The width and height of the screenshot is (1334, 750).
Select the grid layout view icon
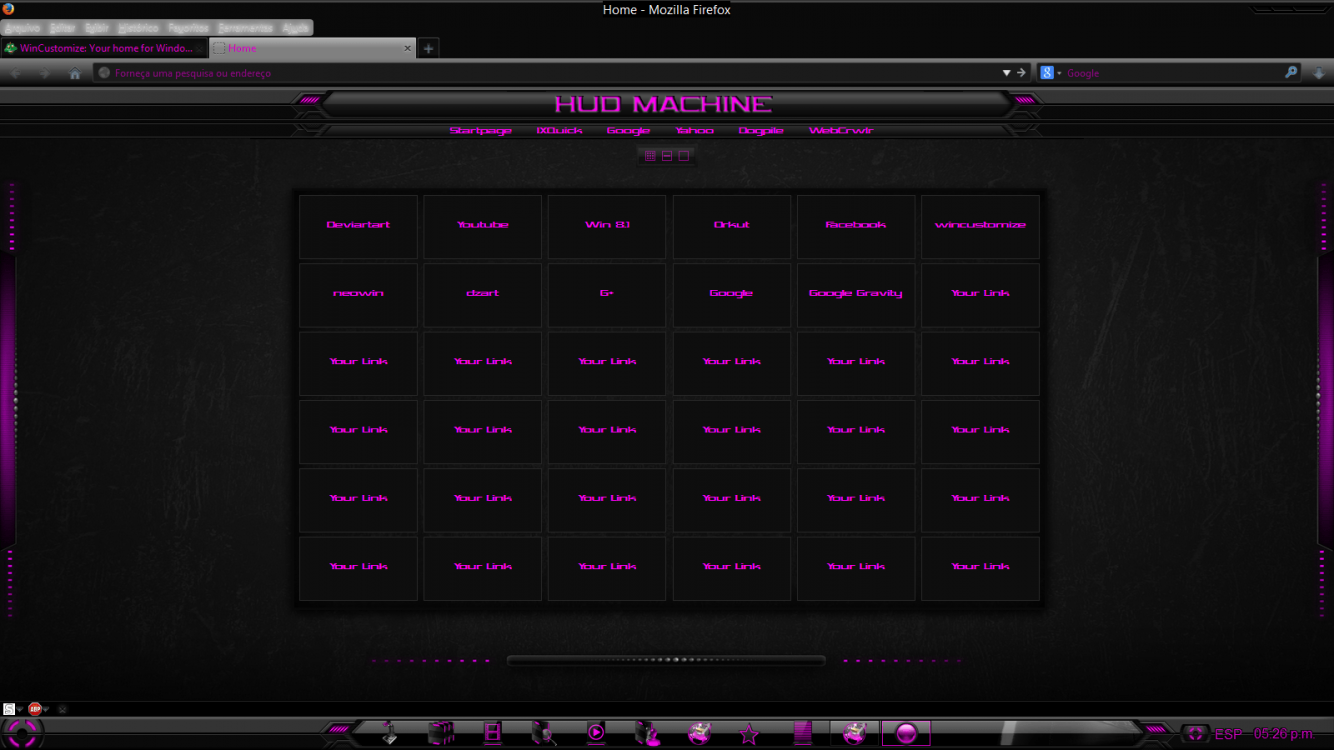click(x=650, y=156)
